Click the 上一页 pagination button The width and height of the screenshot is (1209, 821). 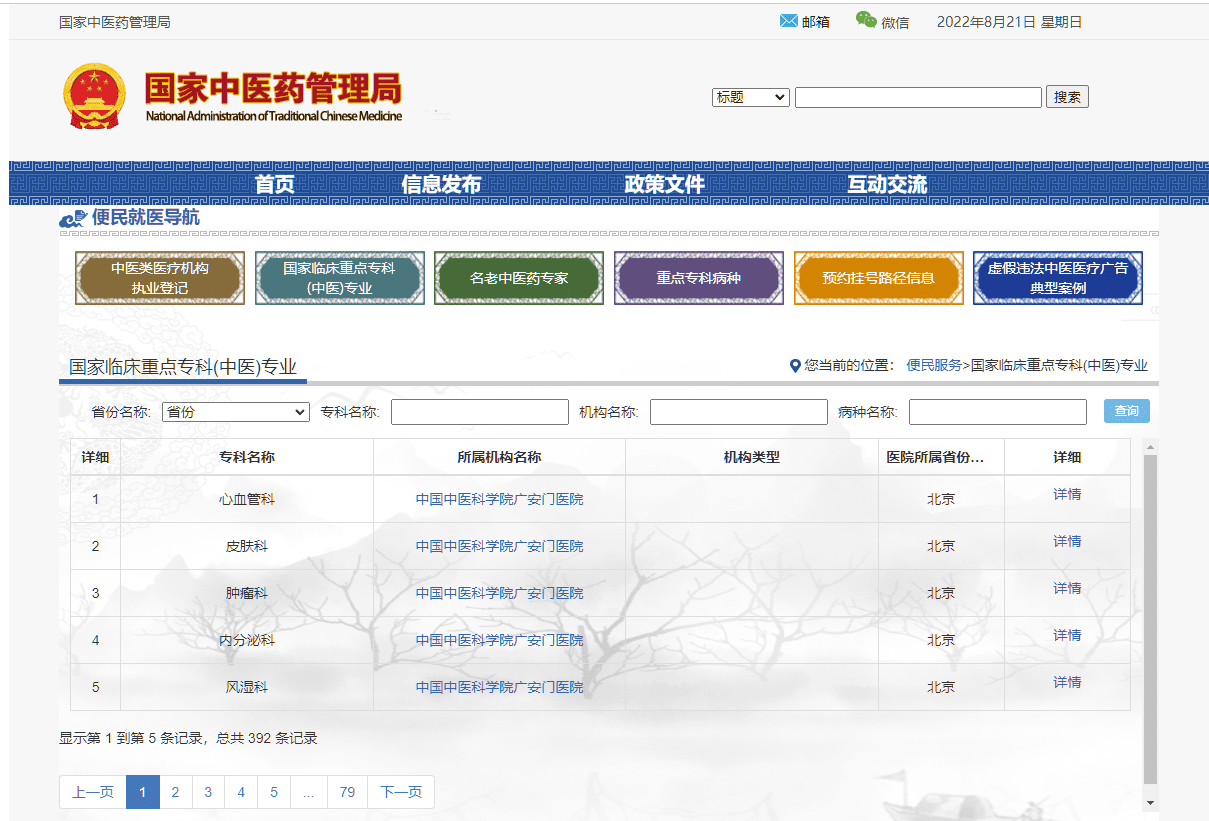pos(93,792)
